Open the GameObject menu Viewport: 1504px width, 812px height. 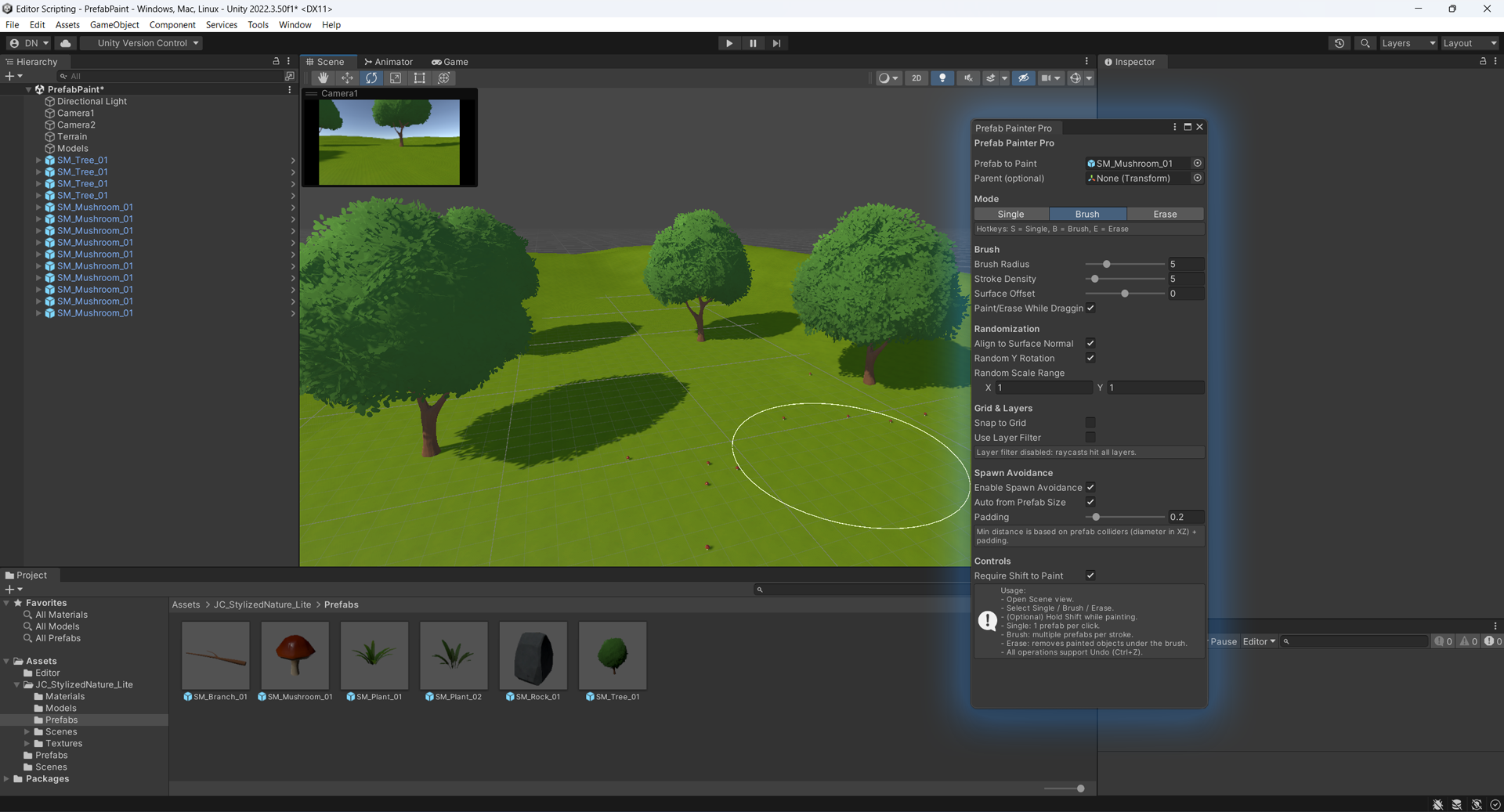click(x=114, y=25)
